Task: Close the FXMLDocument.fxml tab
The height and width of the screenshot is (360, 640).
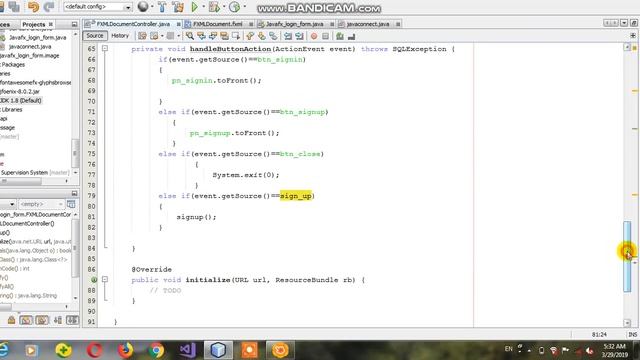Action: [x=251, y=24]
